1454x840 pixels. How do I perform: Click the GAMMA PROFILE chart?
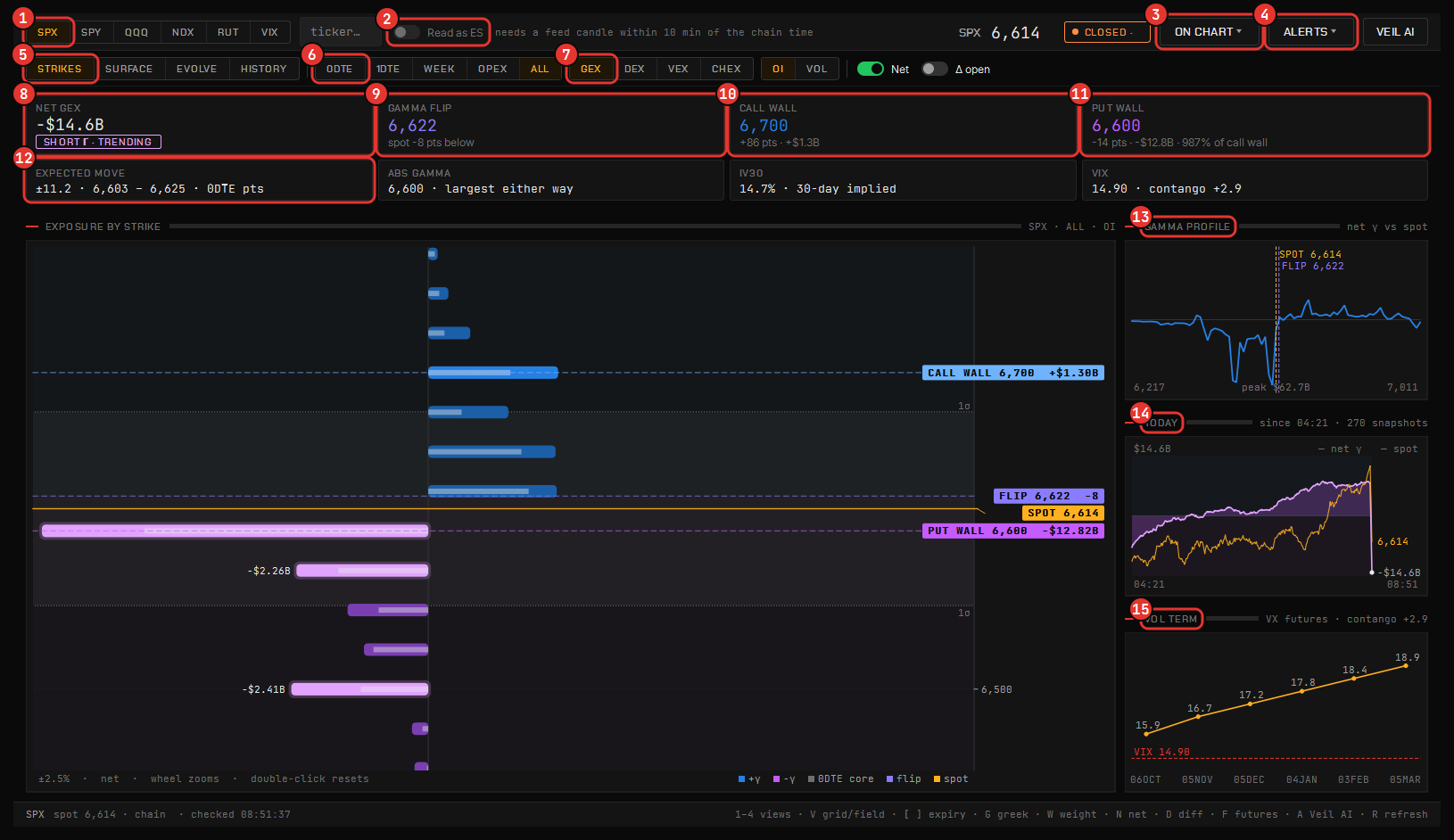(x=1276, y=321)
